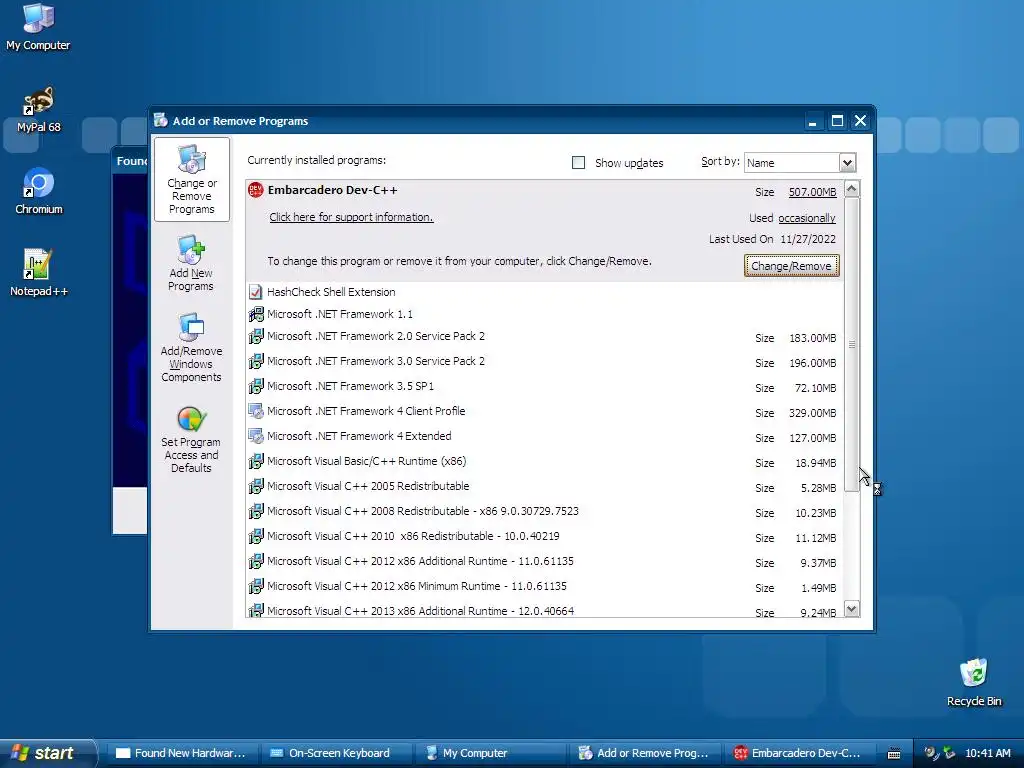The width and height of the screenshot is (1024, 768).
Task: Select the Recycle Bin icon
Action: coord(974,682)
